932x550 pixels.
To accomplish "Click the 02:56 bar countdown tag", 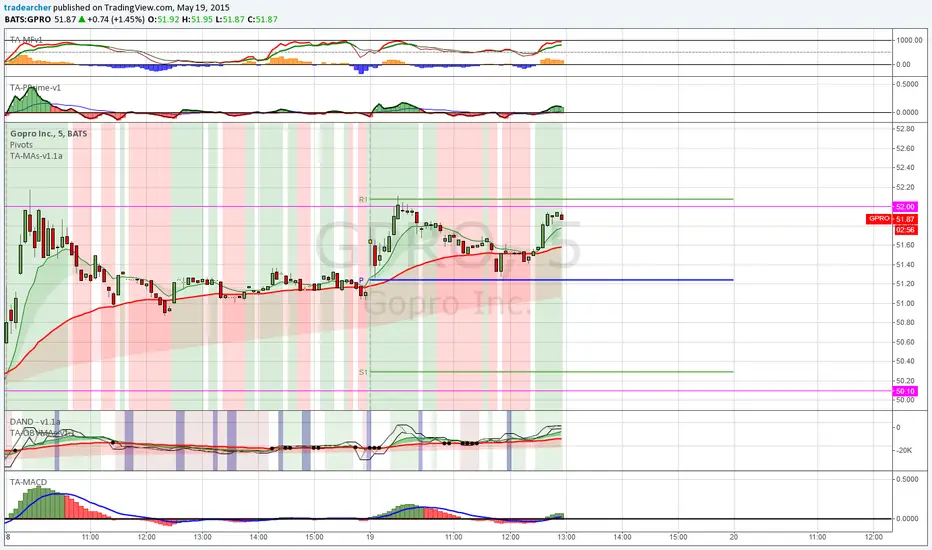I will tap(905, 230).
